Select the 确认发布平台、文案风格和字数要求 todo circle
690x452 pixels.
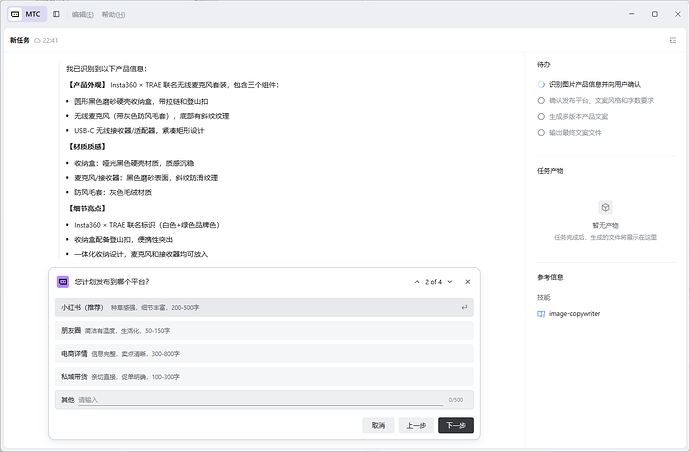[x=541, y=100]
